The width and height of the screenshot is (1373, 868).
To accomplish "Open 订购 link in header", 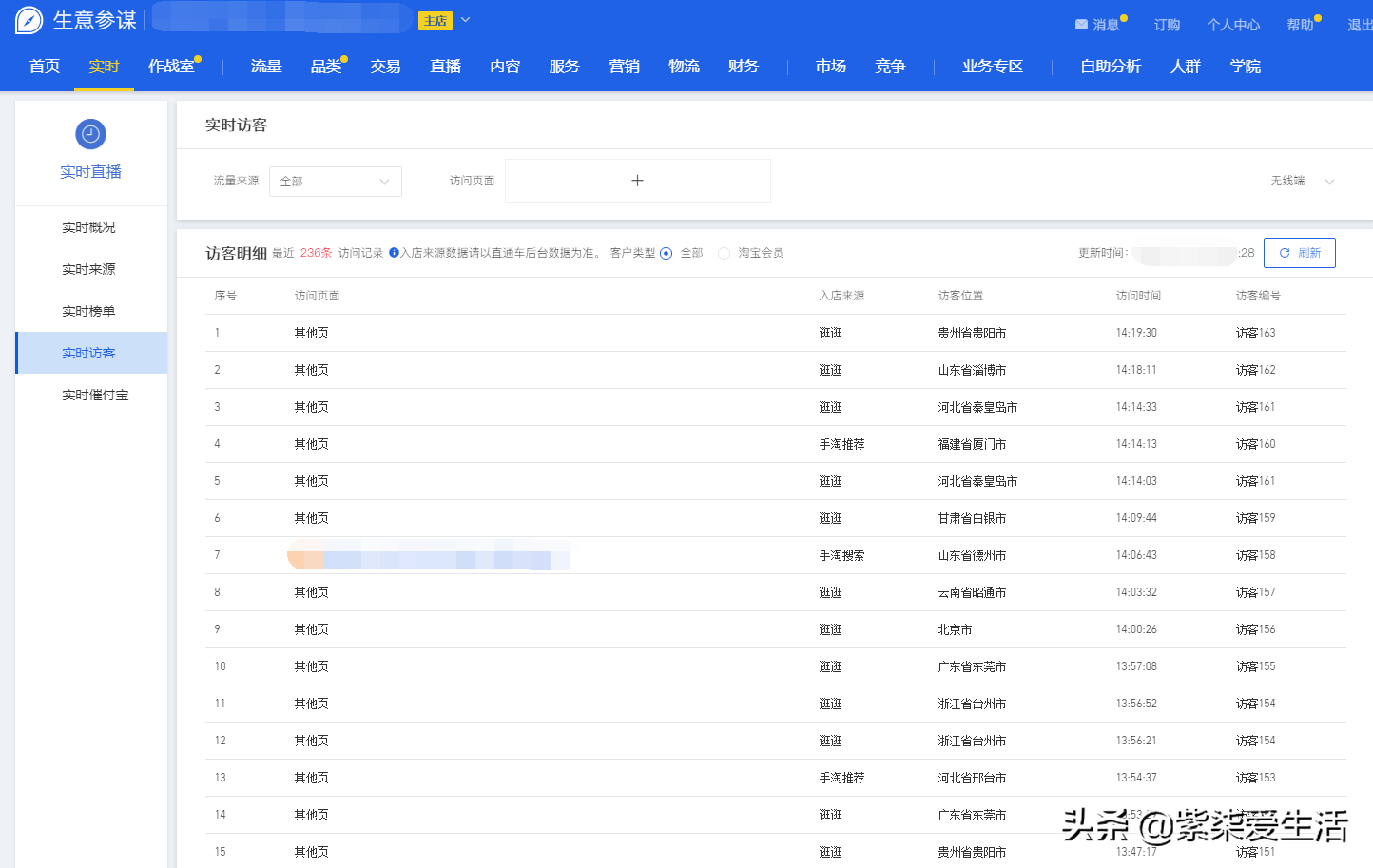I will click(1167, 25).
